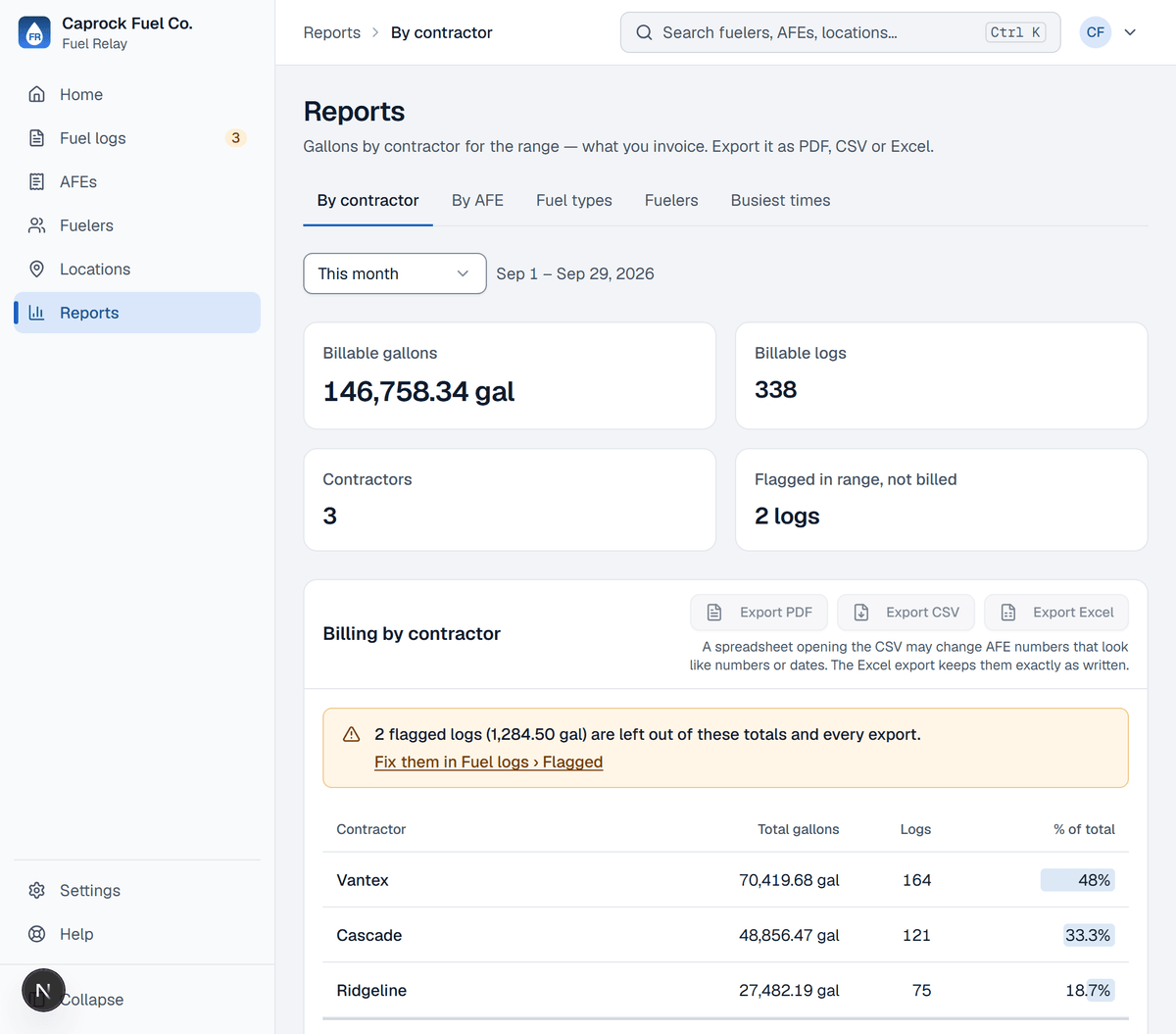Click the Help lifebuoy icon
Image resolution: width=1176 pixels, height=1034 pixels.
[x=37, y=934]
